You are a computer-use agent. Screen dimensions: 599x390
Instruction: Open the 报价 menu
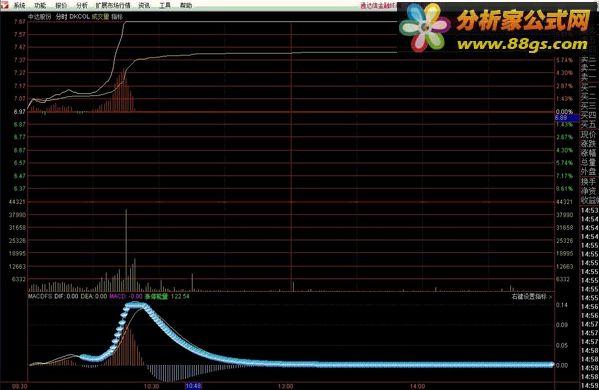point(61,5)
